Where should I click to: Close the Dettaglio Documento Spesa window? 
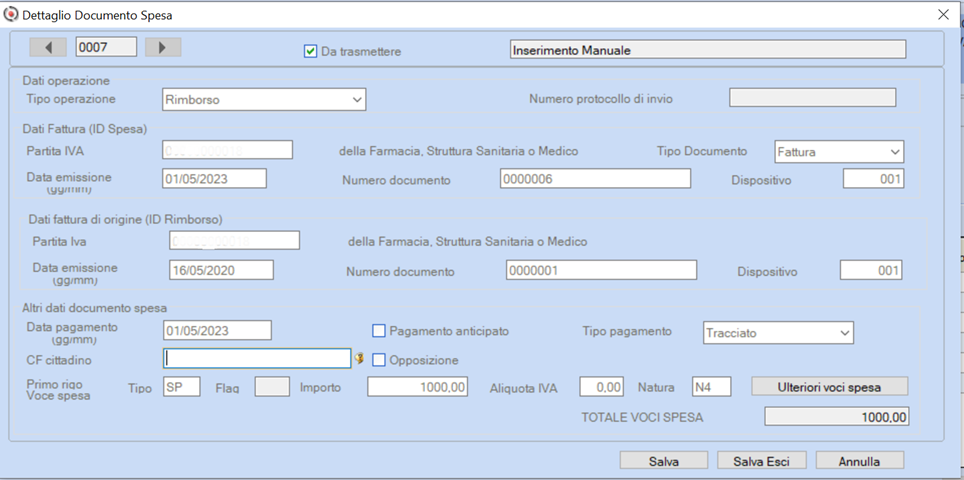coord(943,15)
